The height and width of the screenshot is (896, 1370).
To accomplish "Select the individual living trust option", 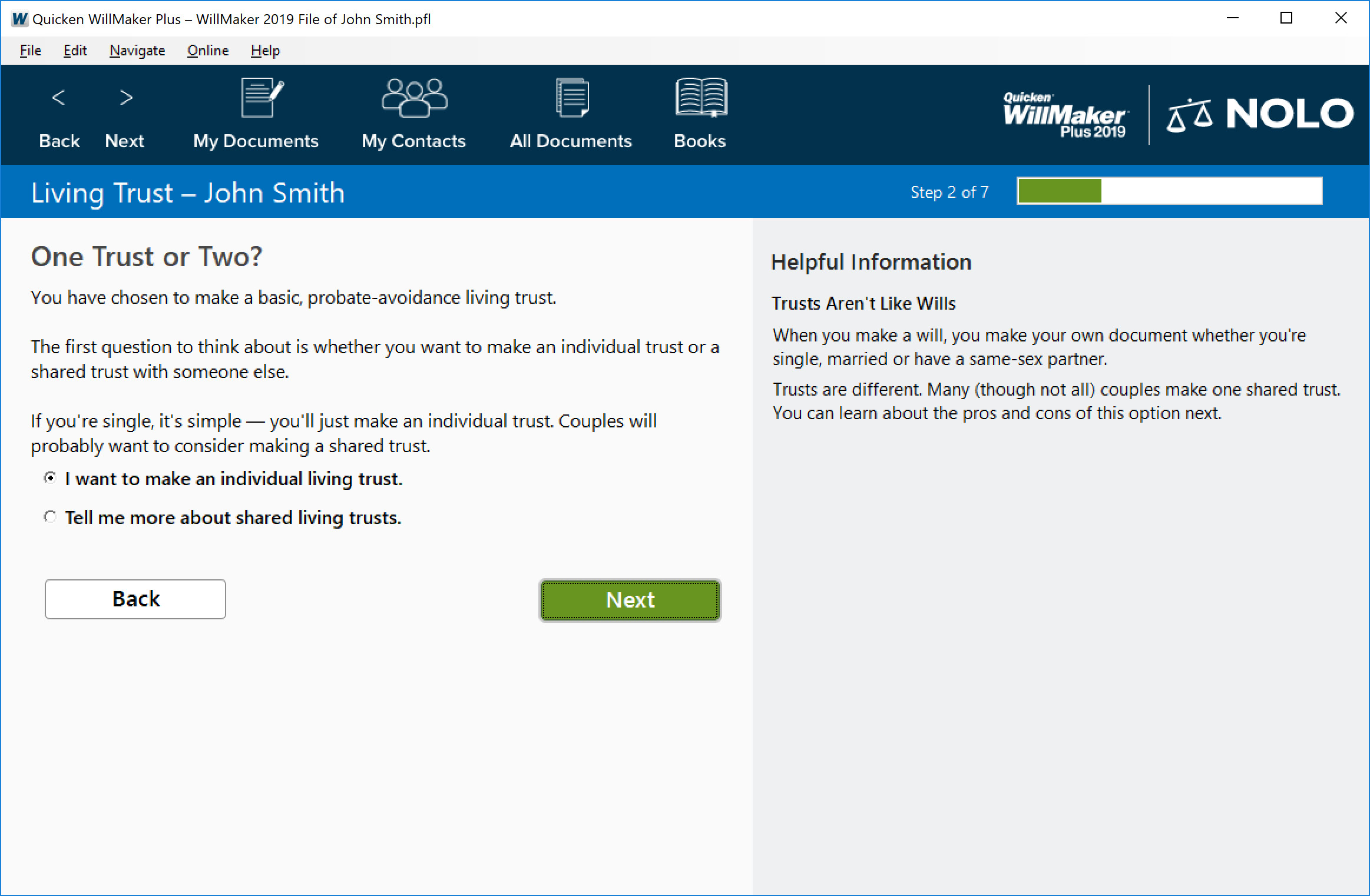I will pyautogui.click(x=51, y=478).
